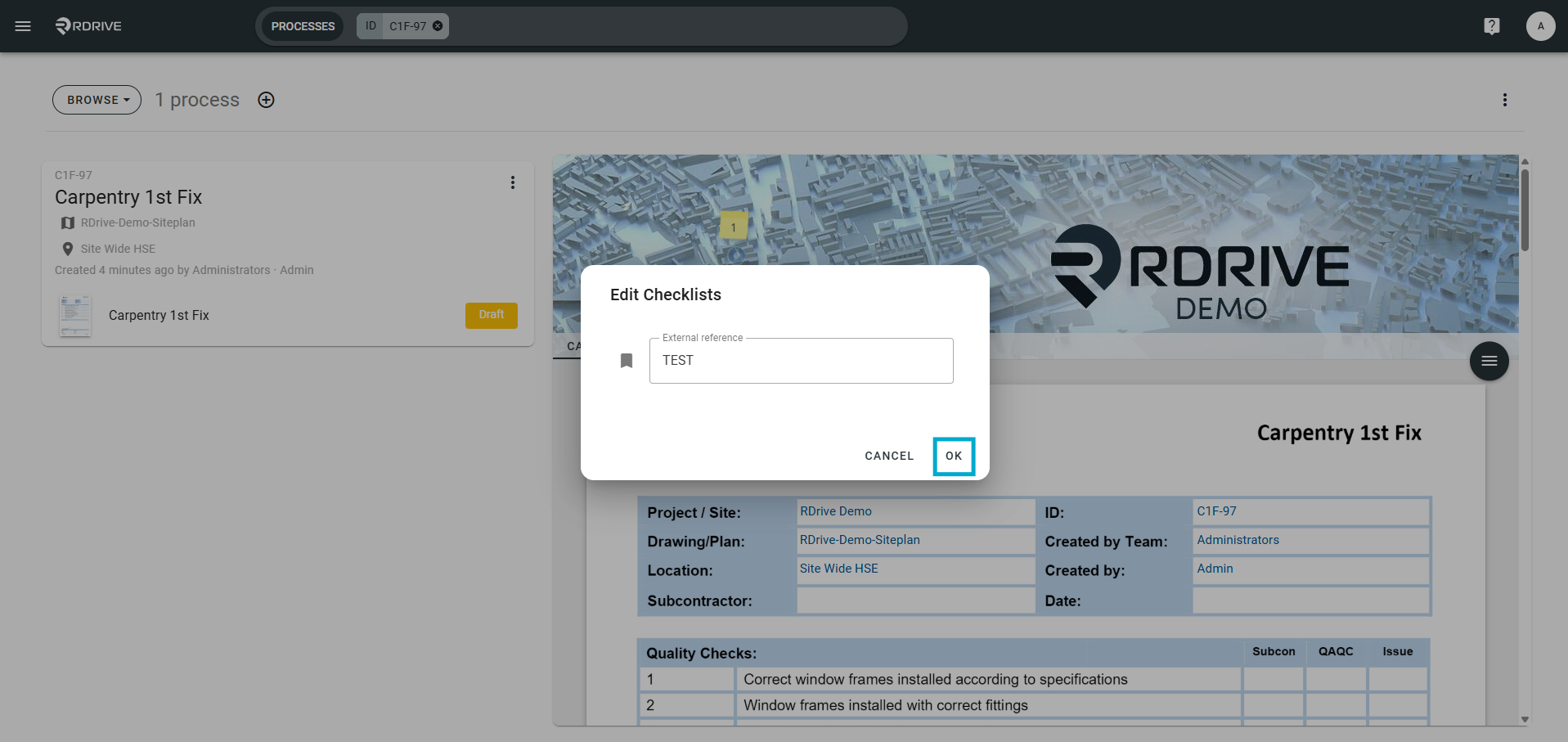The height and width of the screenshot is (742, 1568).
Task: Click the location pin icon on card
Action: [x=68, y=249]
